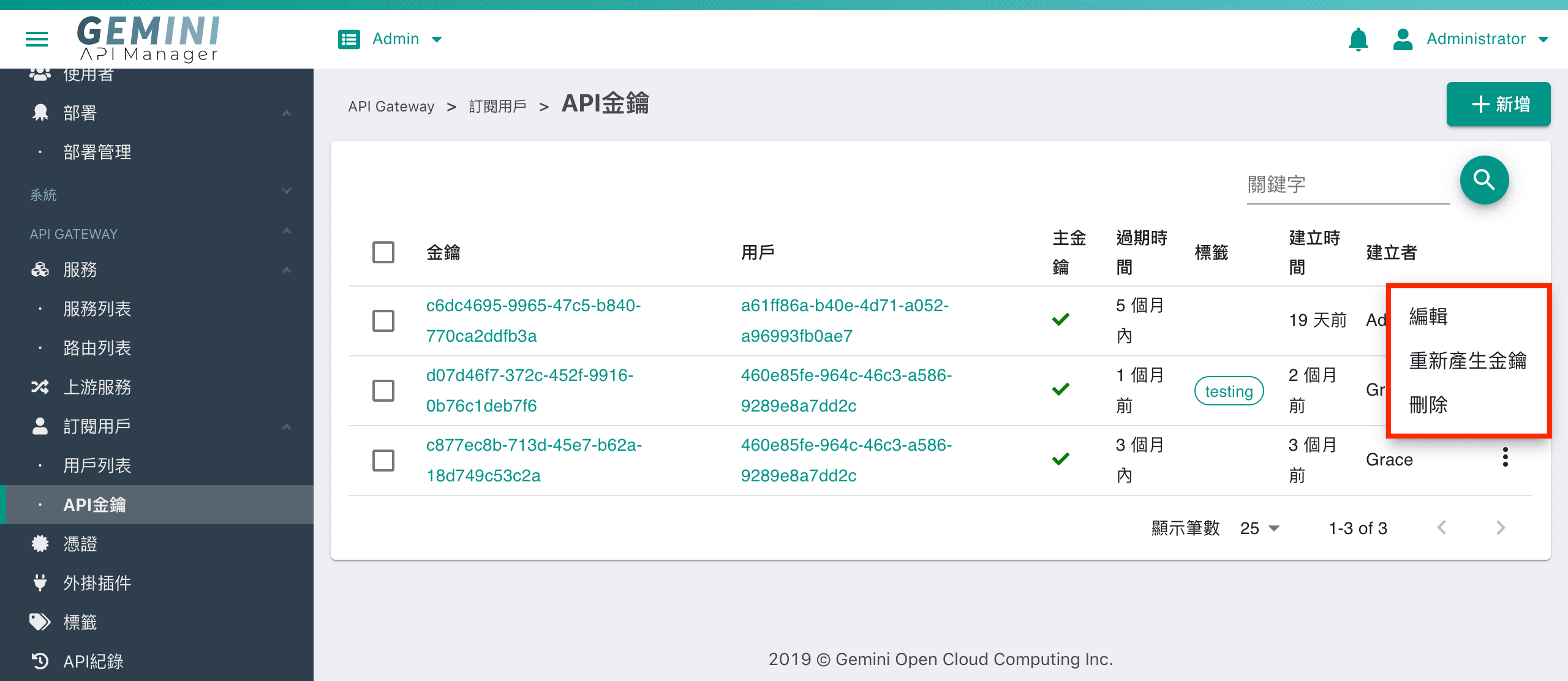Select 編輯 from the context menu
1568x681 pixels.
tap(1469, 317)
